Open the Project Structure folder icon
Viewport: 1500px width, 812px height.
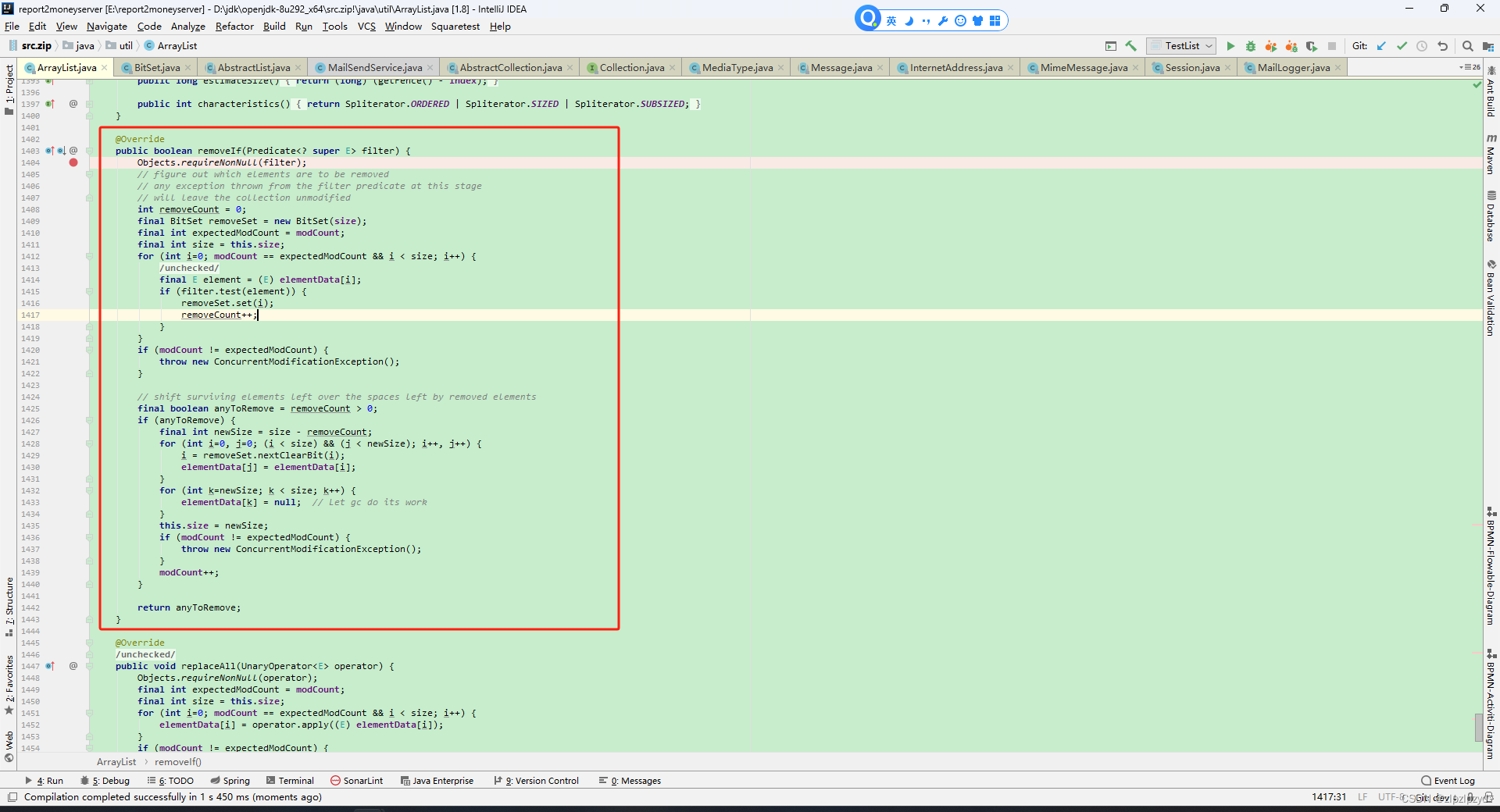pyautogui.click(x=1487, y=46)
